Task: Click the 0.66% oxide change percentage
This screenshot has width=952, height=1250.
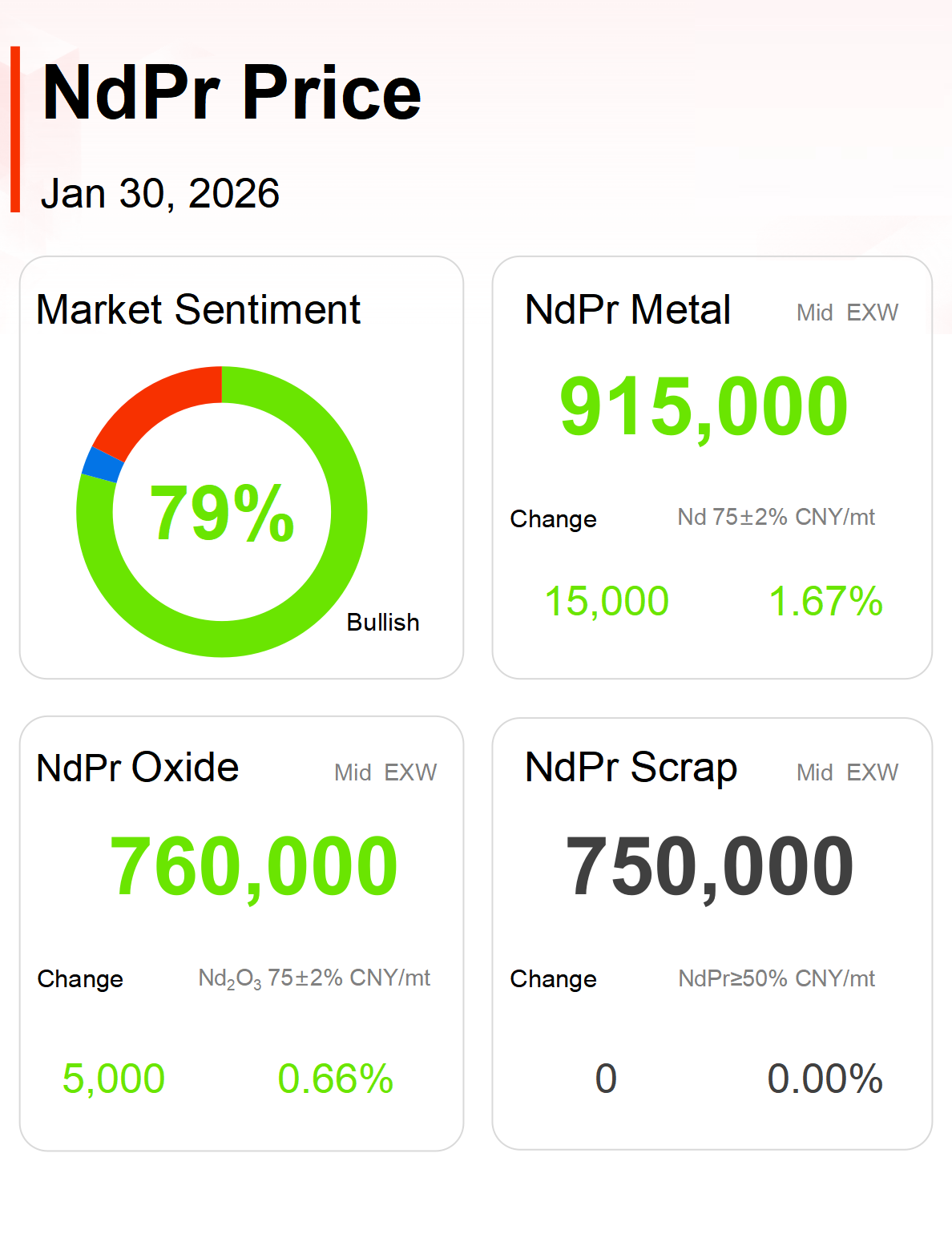Action: click(x=335, y=1079)
